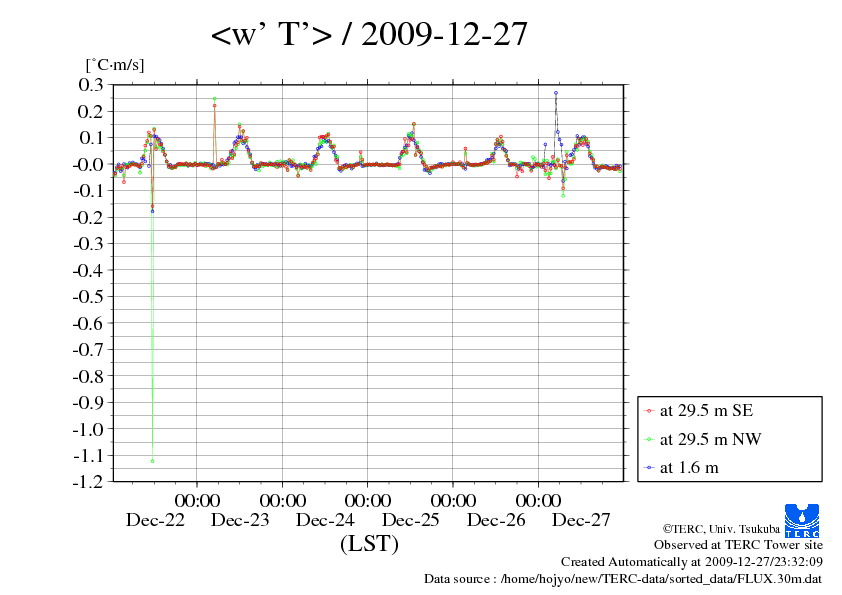Click x-axis date label Dec-23
The height and width of the screenshot is (595, 842).
pos(240,520)
